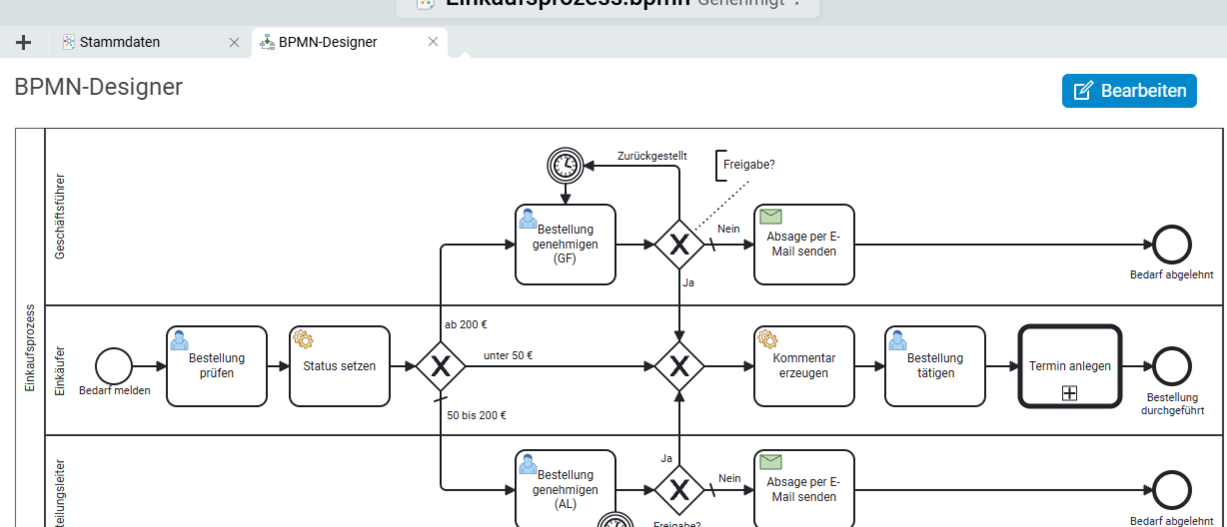The image size is (1227, 527).
Task: Click the Stammdaten tab icon
Action: point(69,42)
